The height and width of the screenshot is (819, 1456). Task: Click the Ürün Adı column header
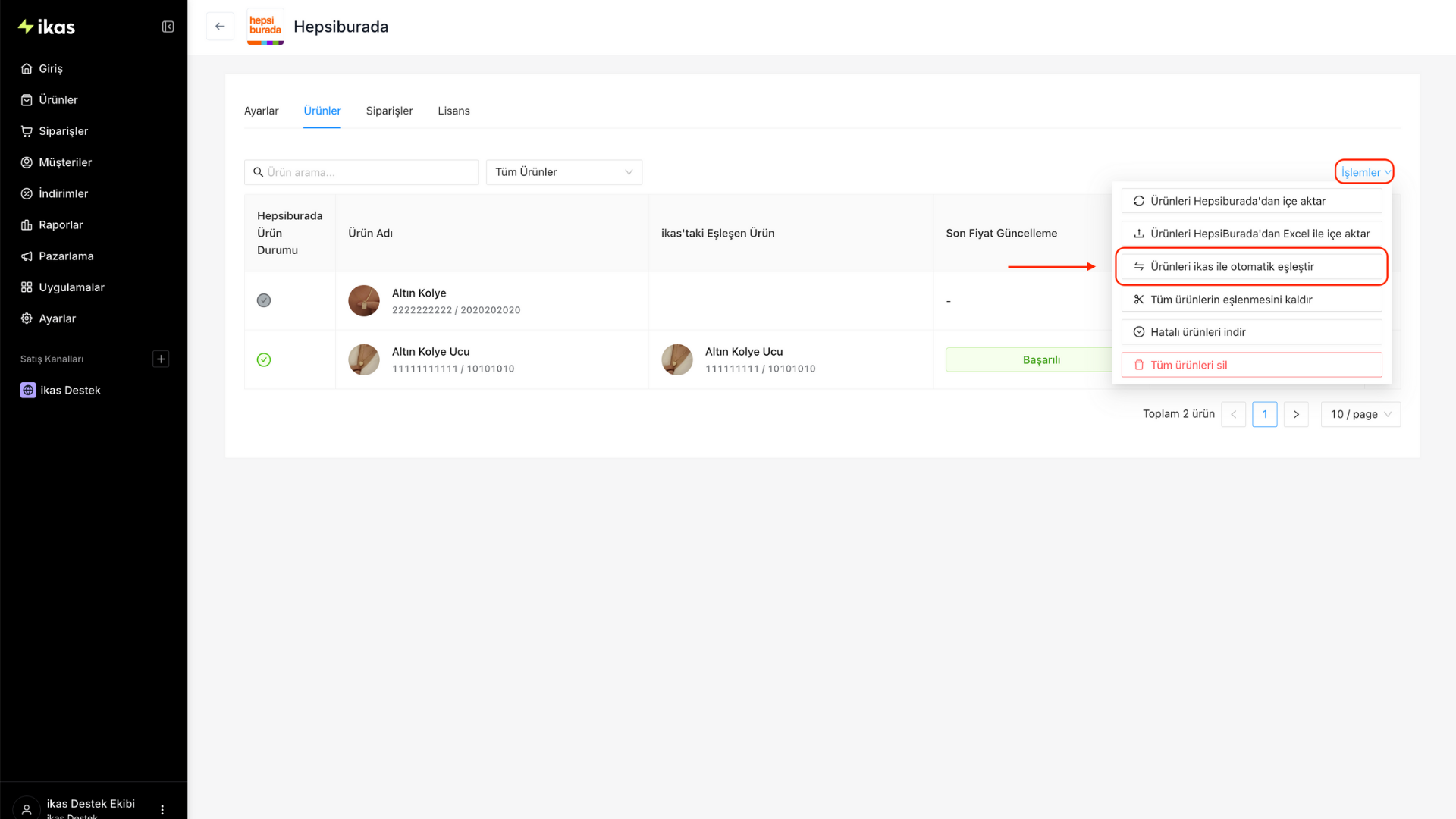click(x=371, y=233)
